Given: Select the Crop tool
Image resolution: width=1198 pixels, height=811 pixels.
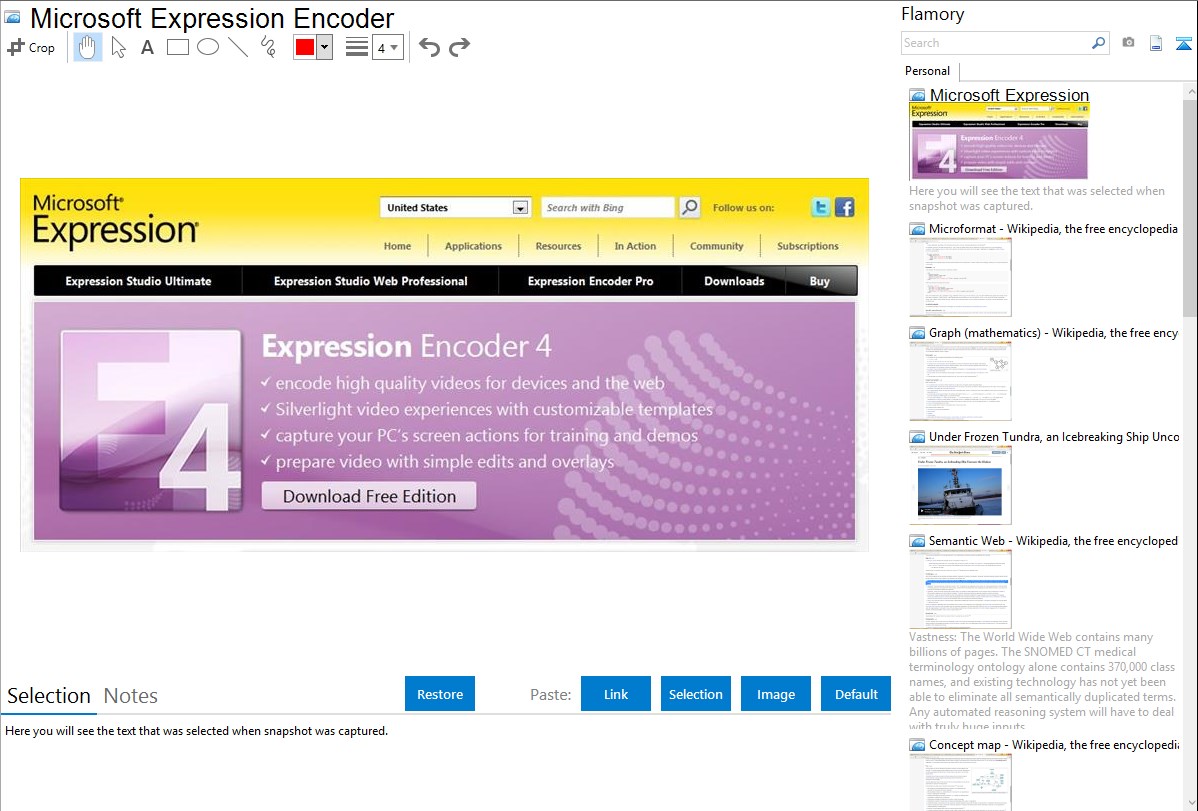Looking at the screenshot, I should (x=31, y=47).
